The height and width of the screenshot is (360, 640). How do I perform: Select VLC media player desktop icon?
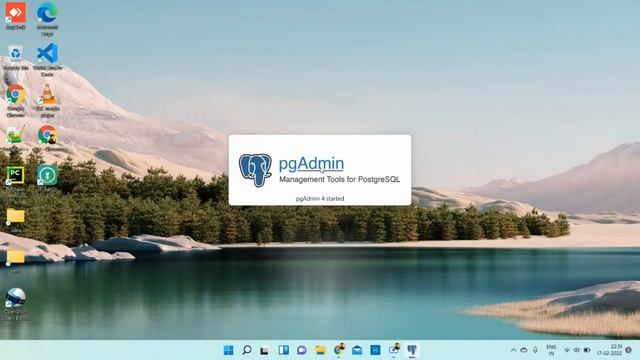pyautogui.click(x=47, y=101)
